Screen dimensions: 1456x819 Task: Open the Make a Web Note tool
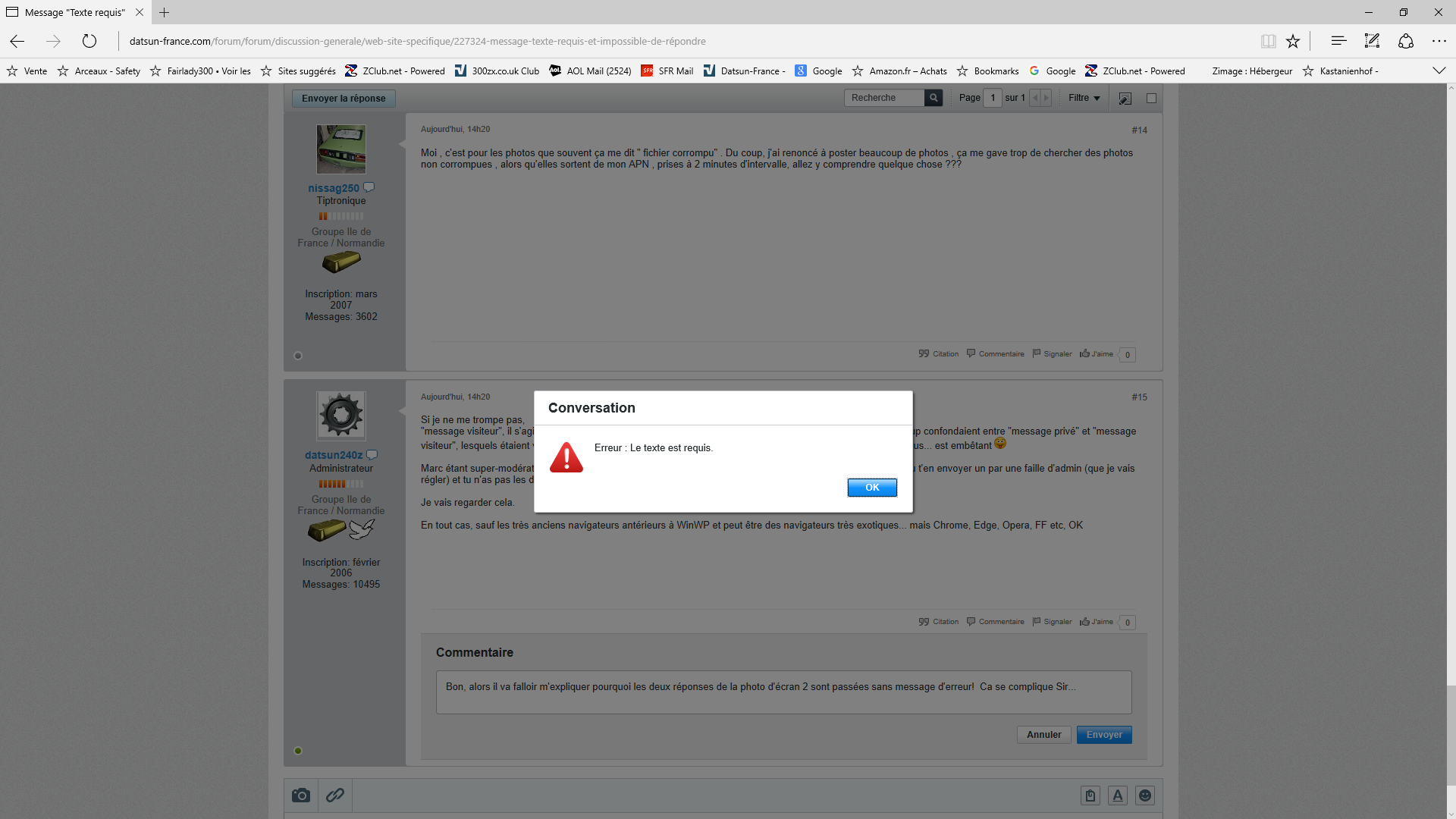pyautogui.click(x=1372, y=42)
